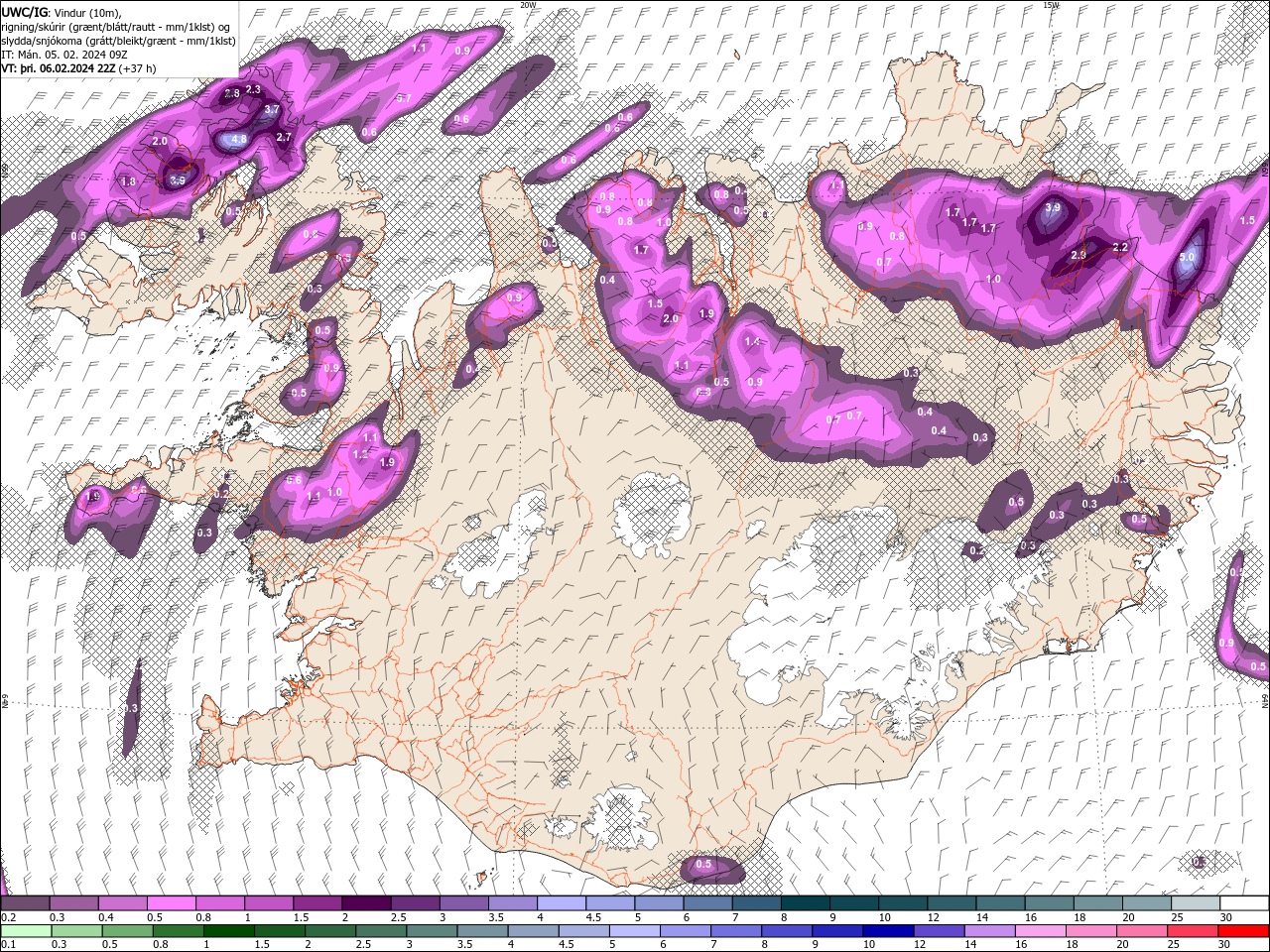Click the pure red swatch labeled 30 in lower legend
This screenshot has height=952, width=1270.
pos(1244,931)
